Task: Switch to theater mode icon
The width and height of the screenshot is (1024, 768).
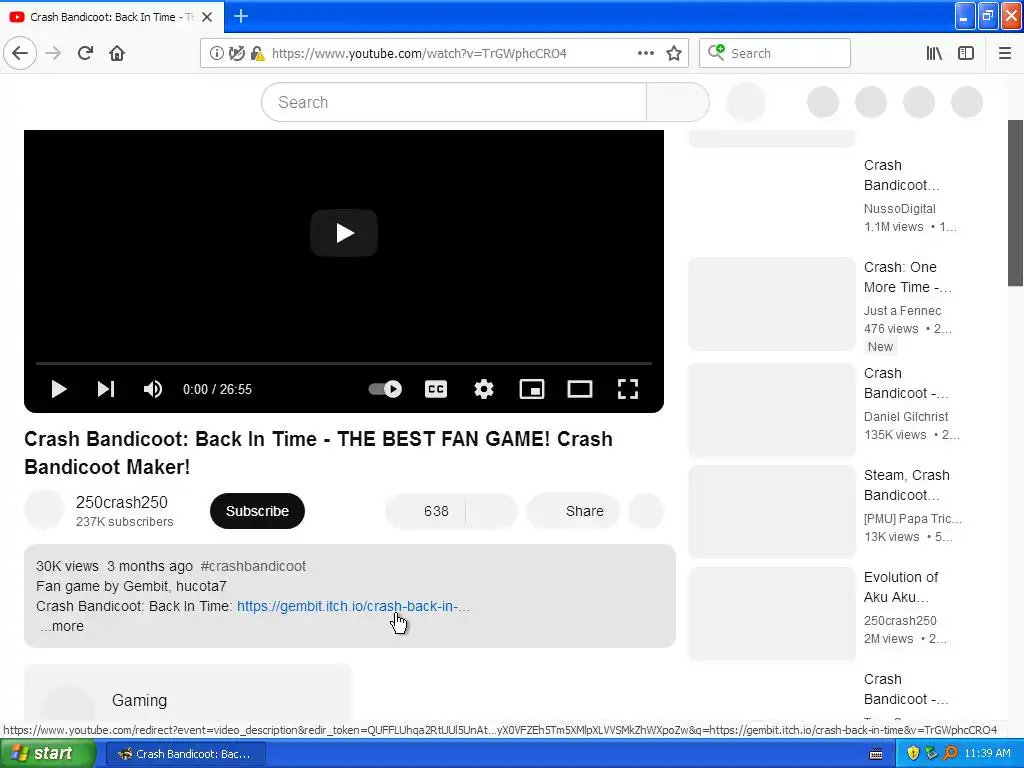Action: pos(580,389)
